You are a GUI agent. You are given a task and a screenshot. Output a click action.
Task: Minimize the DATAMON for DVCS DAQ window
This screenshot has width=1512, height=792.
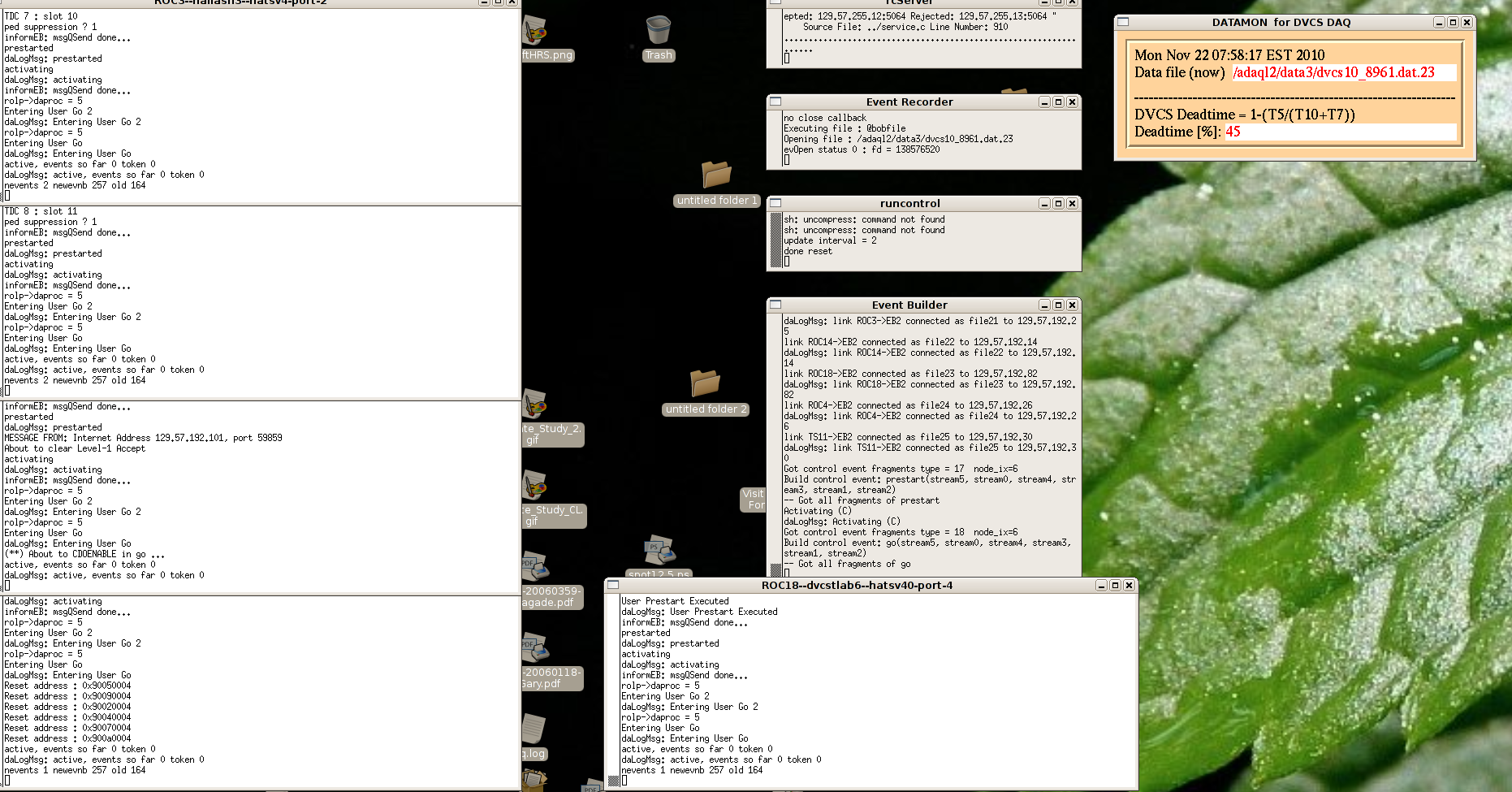[1439, 22]
